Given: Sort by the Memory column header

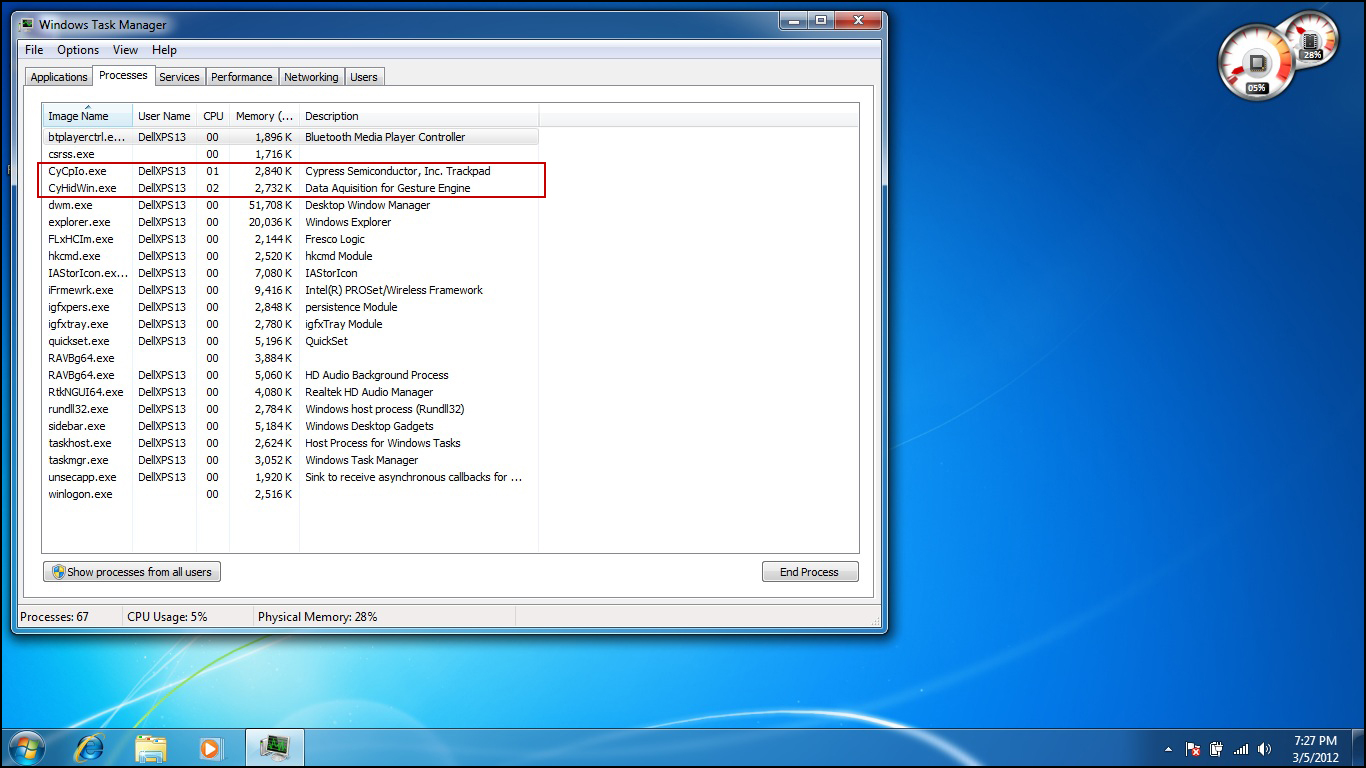Looking at the screenshot, I should point(264,116).
